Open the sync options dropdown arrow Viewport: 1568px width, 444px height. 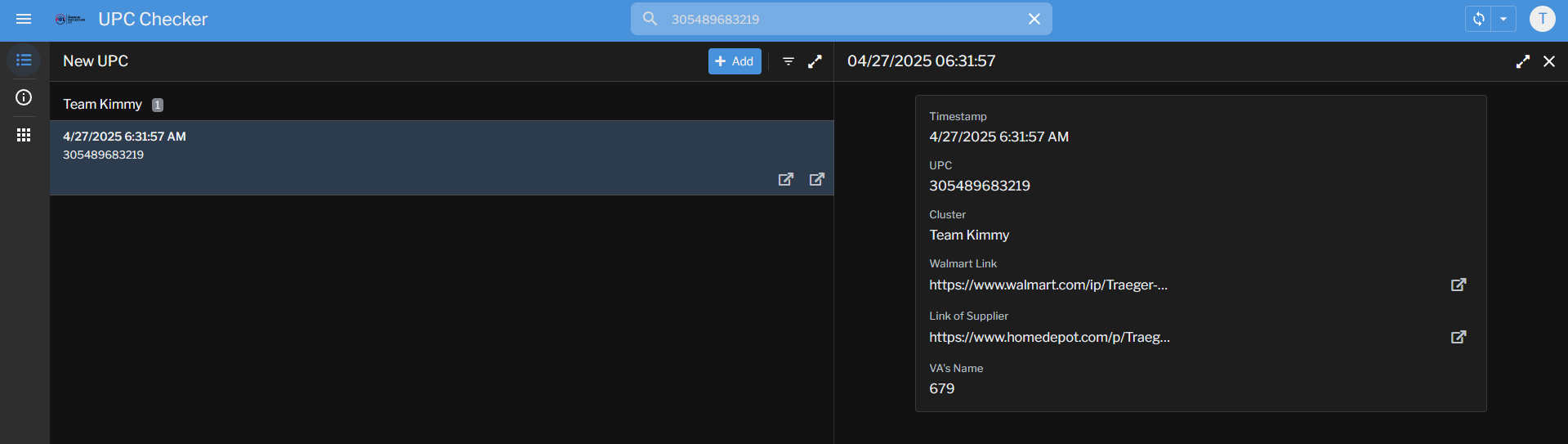click(1503, 19)
